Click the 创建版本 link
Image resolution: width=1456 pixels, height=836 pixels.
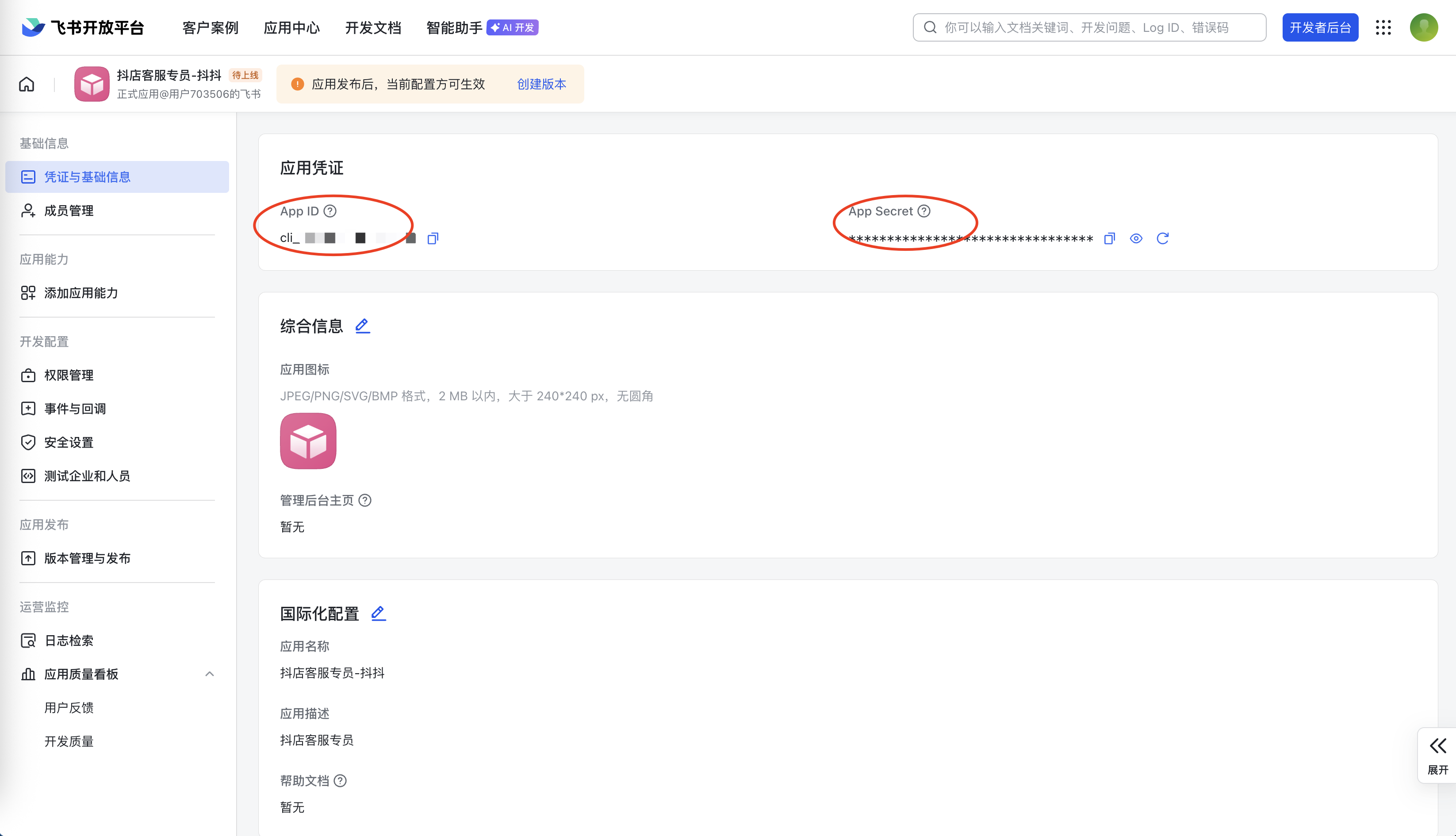point(541,84)
